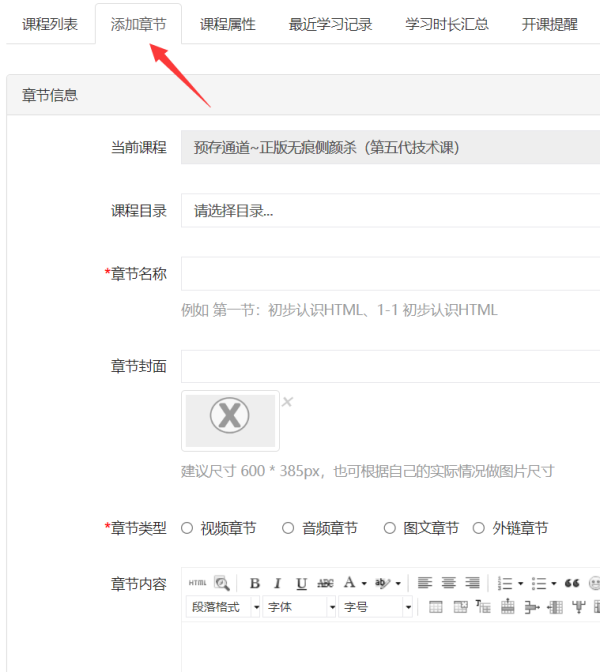The height and width of the screenshot is (672, 600).
Task: Select 视频章节 chapter type
Action: click(187, 528)
